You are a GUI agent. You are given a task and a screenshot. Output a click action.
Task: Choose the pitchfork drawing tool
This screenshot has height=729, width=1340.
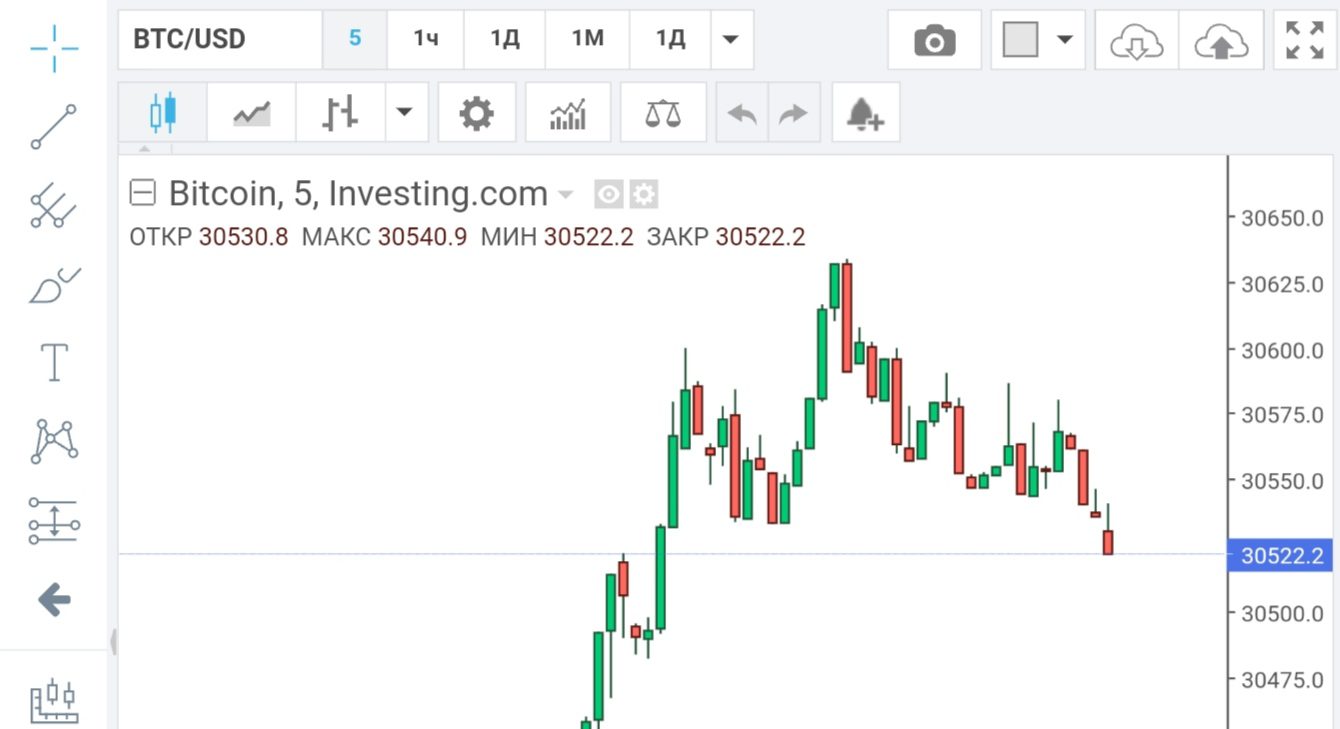pos(54,206)
